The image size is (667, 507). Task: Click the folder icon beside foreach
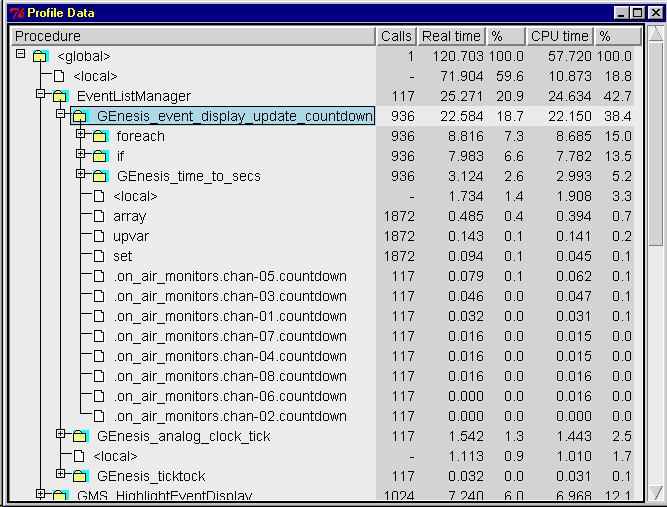point(99,136)
